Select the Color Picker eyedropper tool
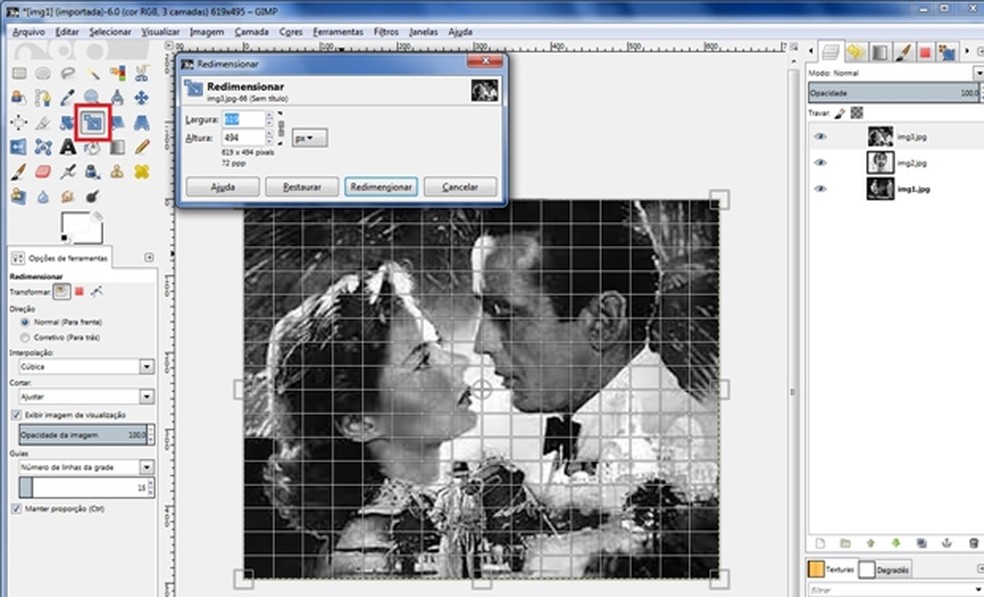Image resolution: width=984 pixels, height=597 pixels. coord(68,97)
